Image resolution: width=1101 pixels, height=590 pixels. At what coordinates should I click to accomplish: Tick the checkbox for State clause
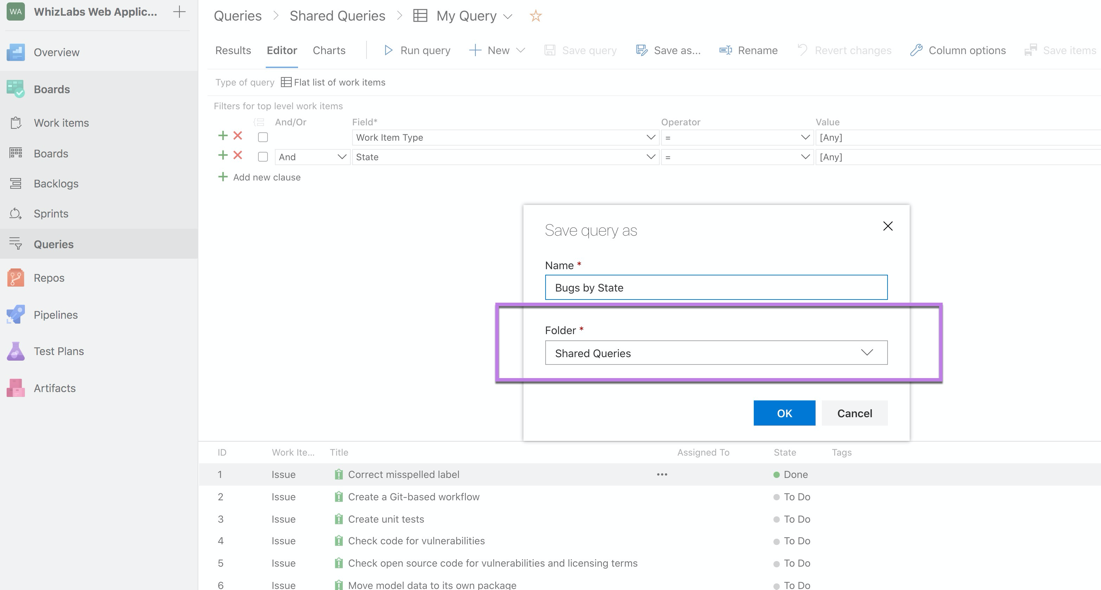[x=263, y=157]
